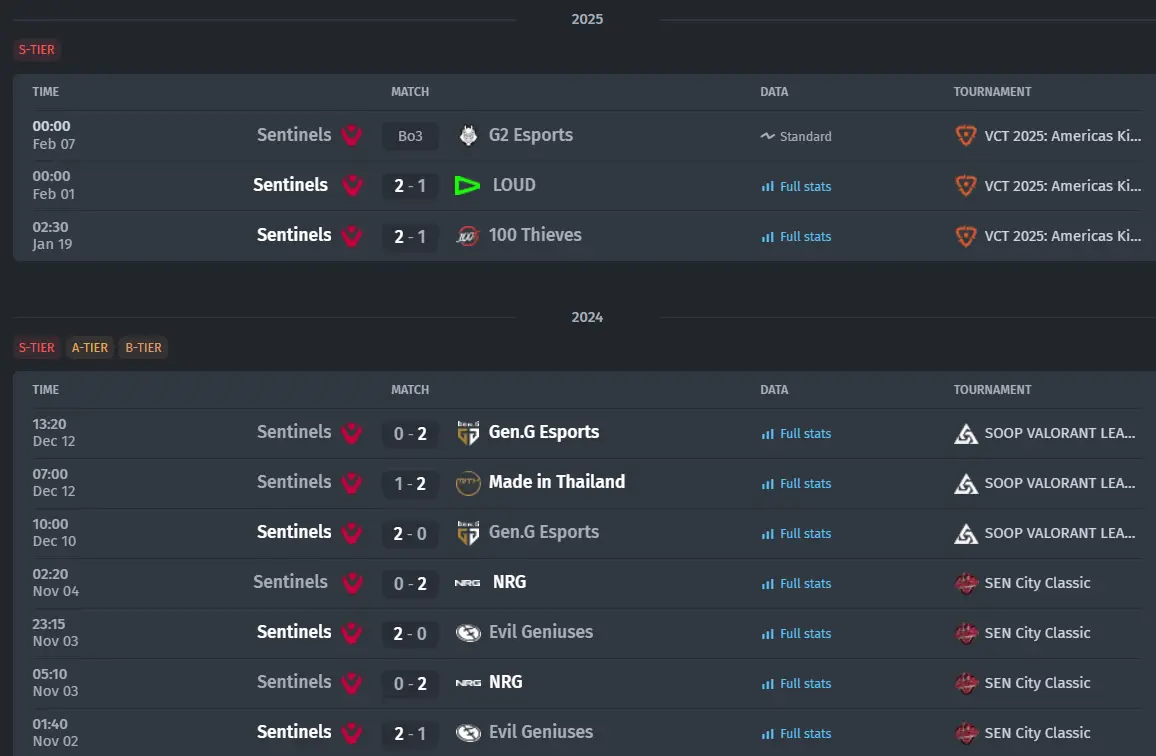Select the B-TIER tag

pyautogui.click(x=143, y=347)
